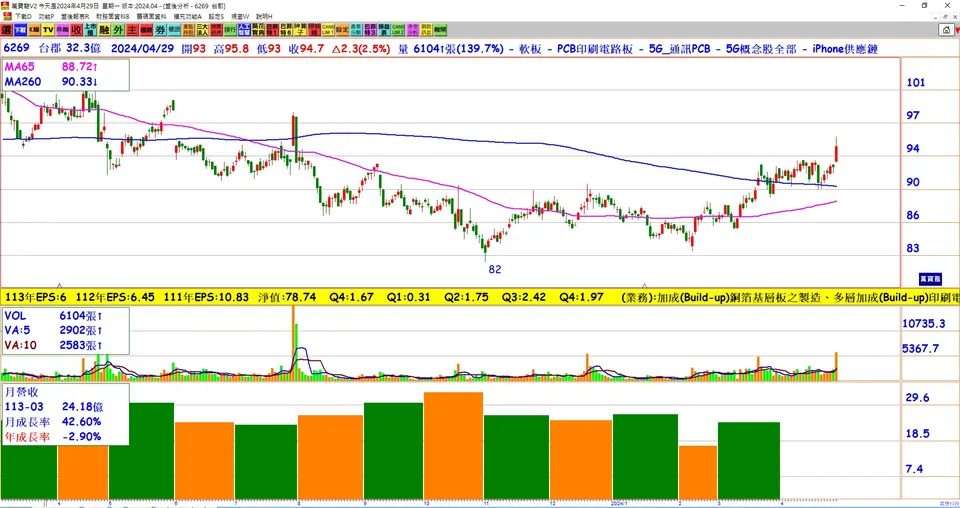Open the 視窗W menu
This screenshot has width=960, height=508.
coord(241,17)
